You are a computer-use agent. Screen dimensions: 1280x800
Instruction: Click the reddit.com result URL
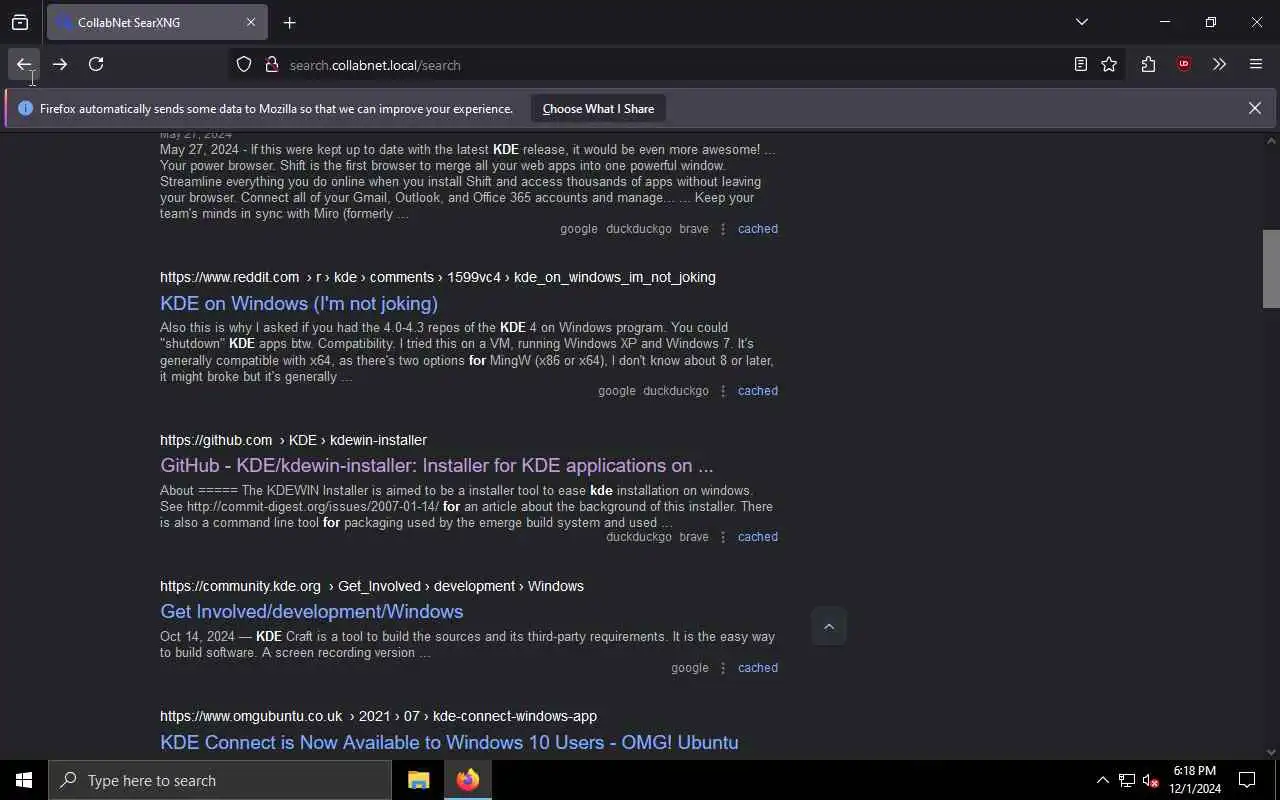tap(437, 277)
